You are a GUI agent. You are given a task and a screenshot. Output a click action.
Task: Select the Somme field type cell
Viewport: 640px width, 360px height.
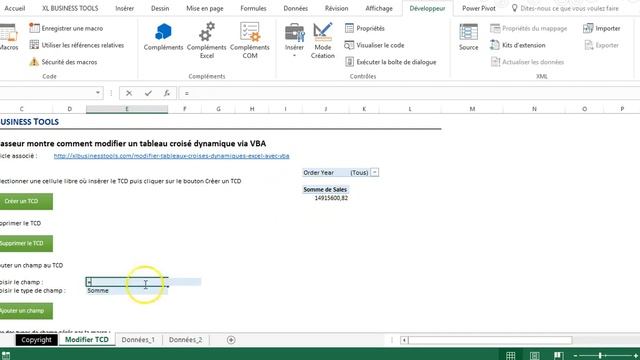click(x=127, y=291)
